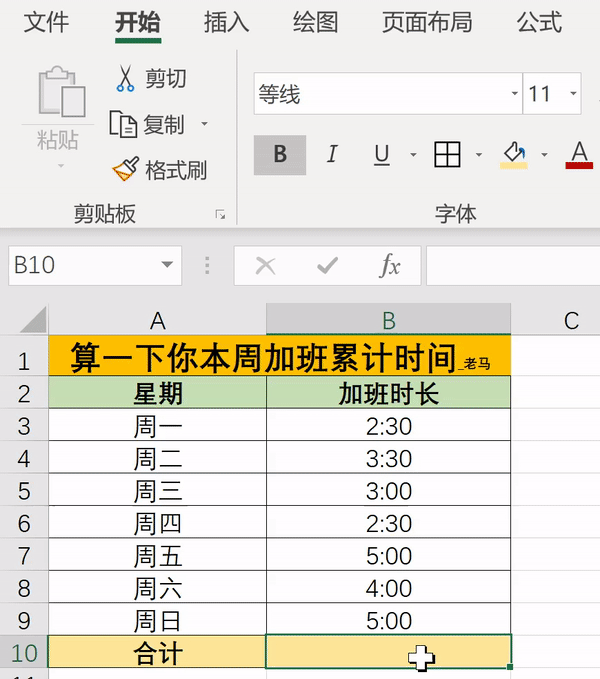
Task: Toggle Underline formatting
Action: tap(381, 155)
